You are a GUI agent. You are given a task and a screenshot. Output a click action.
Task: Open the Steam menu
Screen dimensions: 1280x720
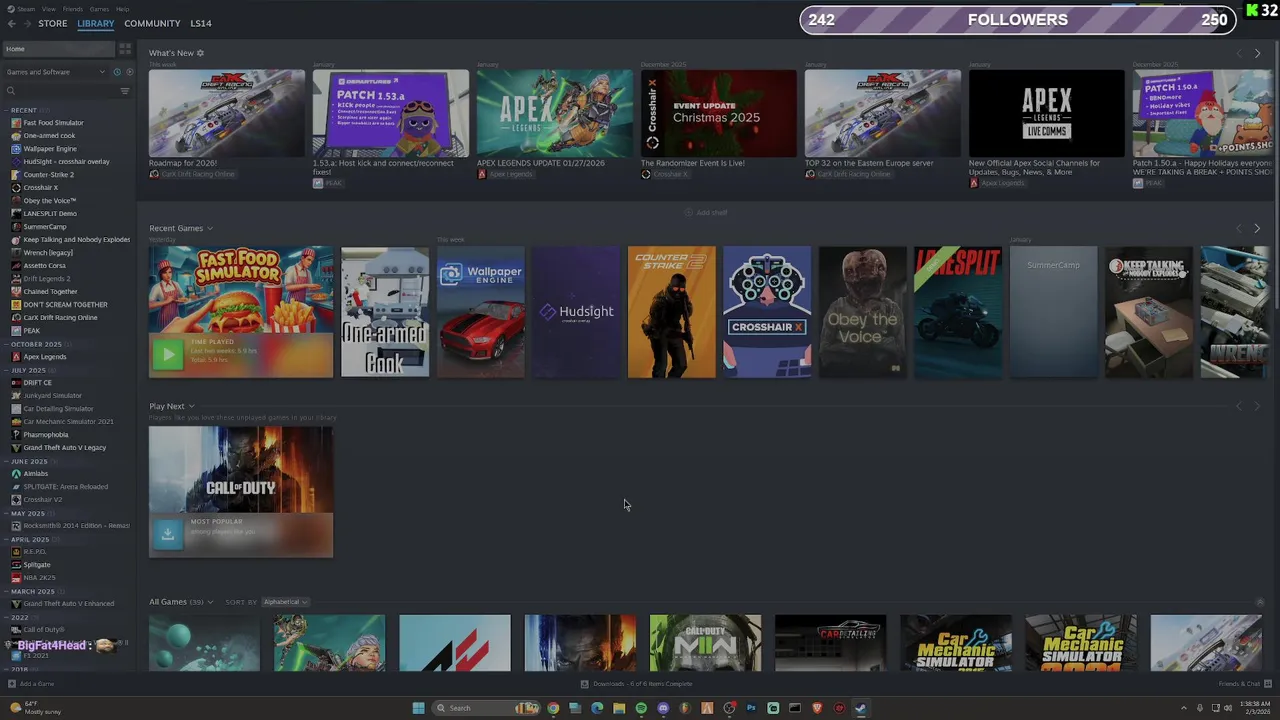point(24,8)
